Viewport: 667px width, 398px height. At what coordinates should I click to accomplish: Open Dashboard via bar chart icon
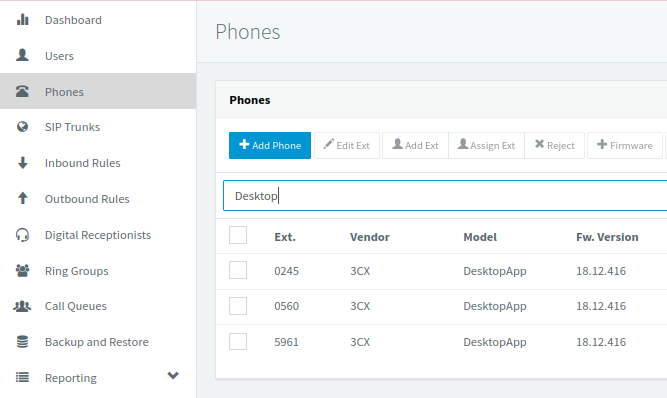point(23,20)
